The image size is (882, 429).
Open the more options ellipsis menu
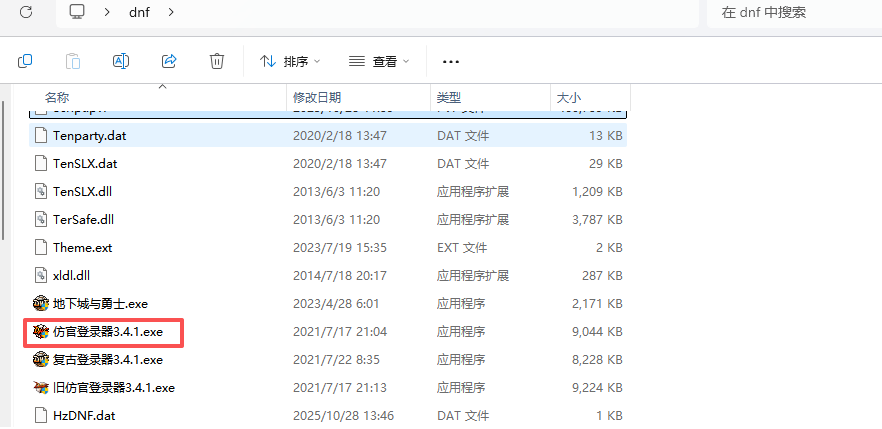pyautogui.click(x=450, y=62)
